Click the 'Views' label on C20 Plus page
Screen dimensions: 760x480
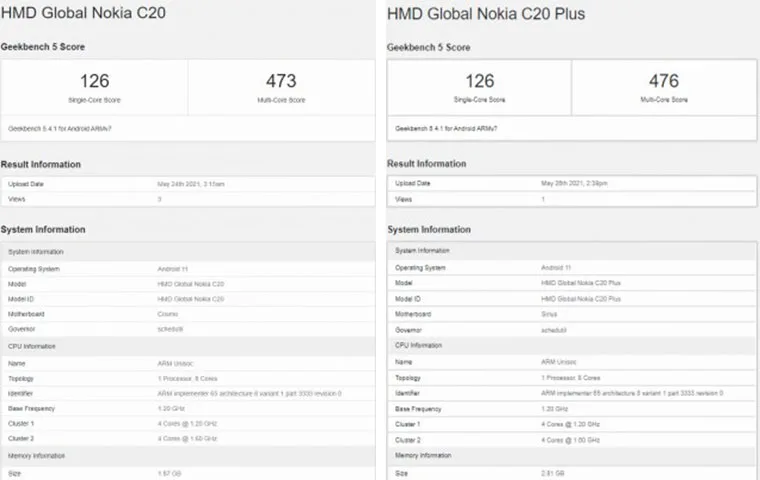point(403,199)
